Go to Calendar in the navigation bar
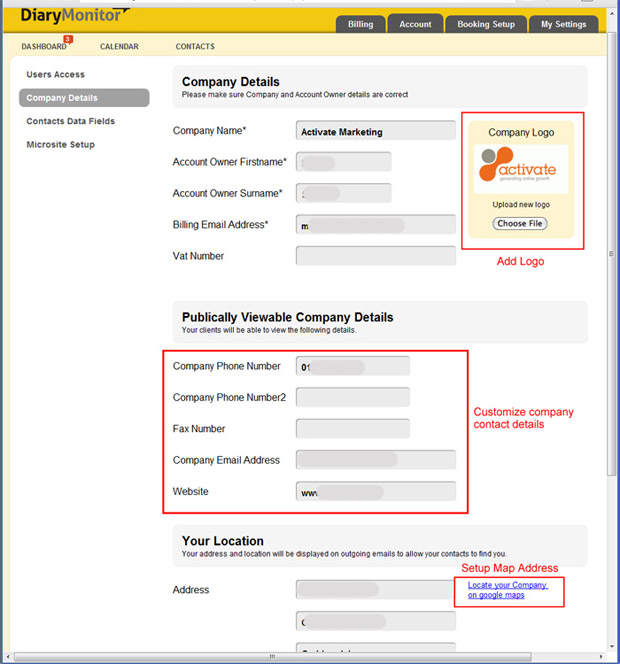The width and height of the screenshot is (620, 664). (x=119, y=47)
